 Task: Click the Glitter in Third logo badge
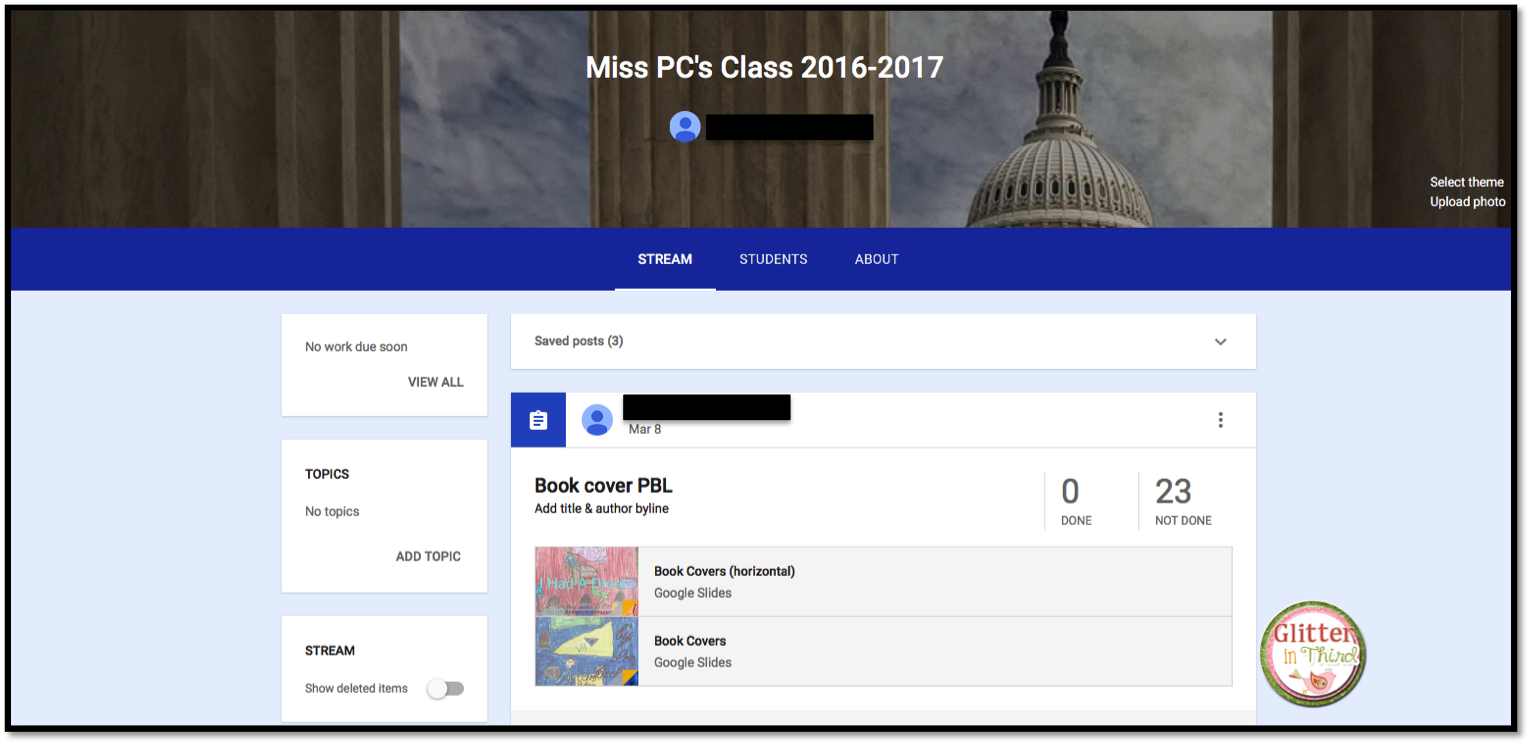(1312, 654)
